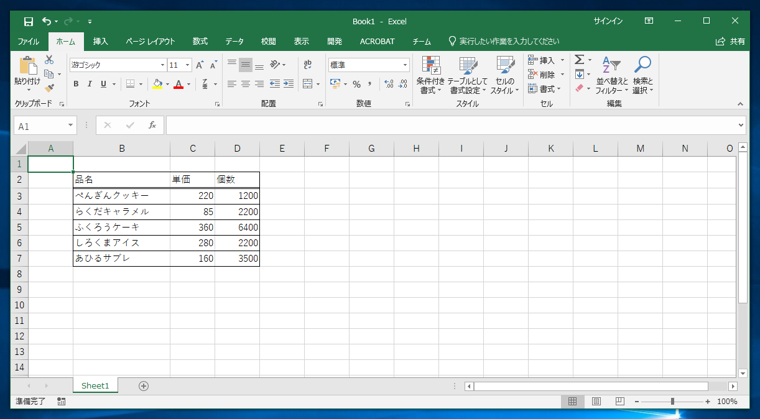Viewport: 760px width, 419px height.
Task: Open the phonetic guide (furigana) icon
Action: tap(206, 84)
